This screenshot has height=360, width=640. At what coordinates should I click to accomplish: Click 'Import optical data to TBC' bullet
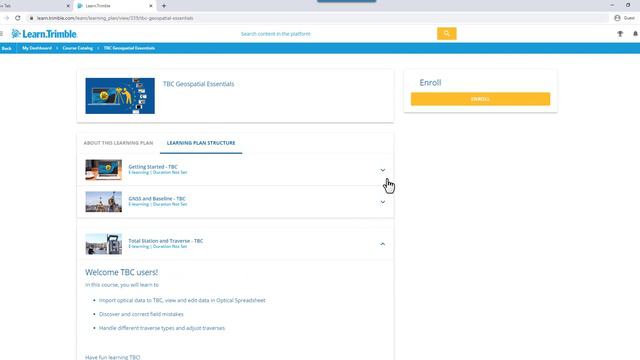click(x=182, y=300)
